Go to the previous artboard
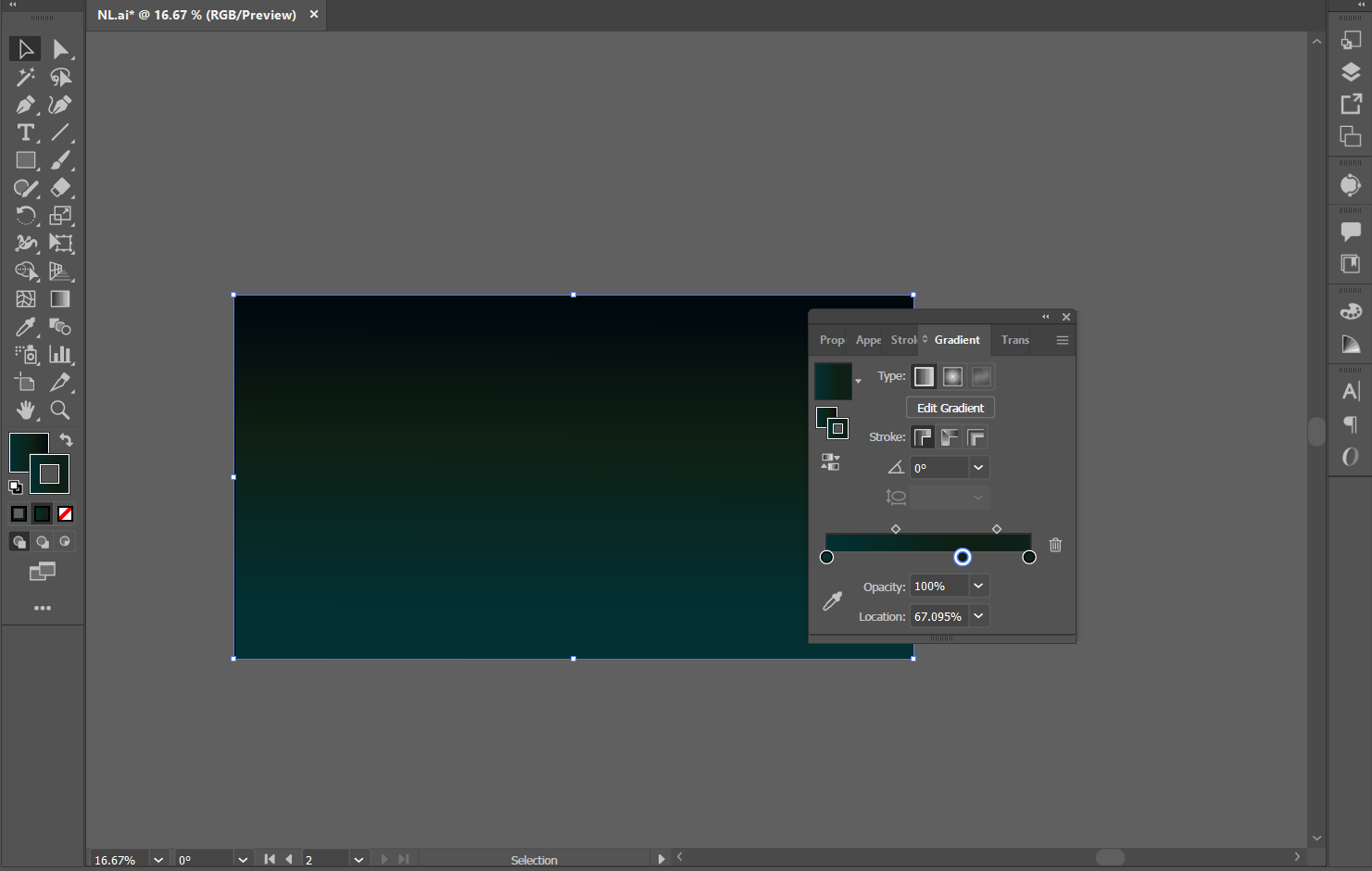The height and width of the screenshot is (871, 1372). (289, 860)
